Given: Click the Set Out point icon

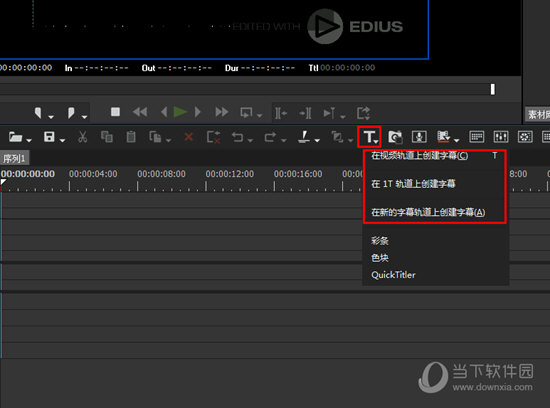Looking at the screenshot, I should (71, 113).
